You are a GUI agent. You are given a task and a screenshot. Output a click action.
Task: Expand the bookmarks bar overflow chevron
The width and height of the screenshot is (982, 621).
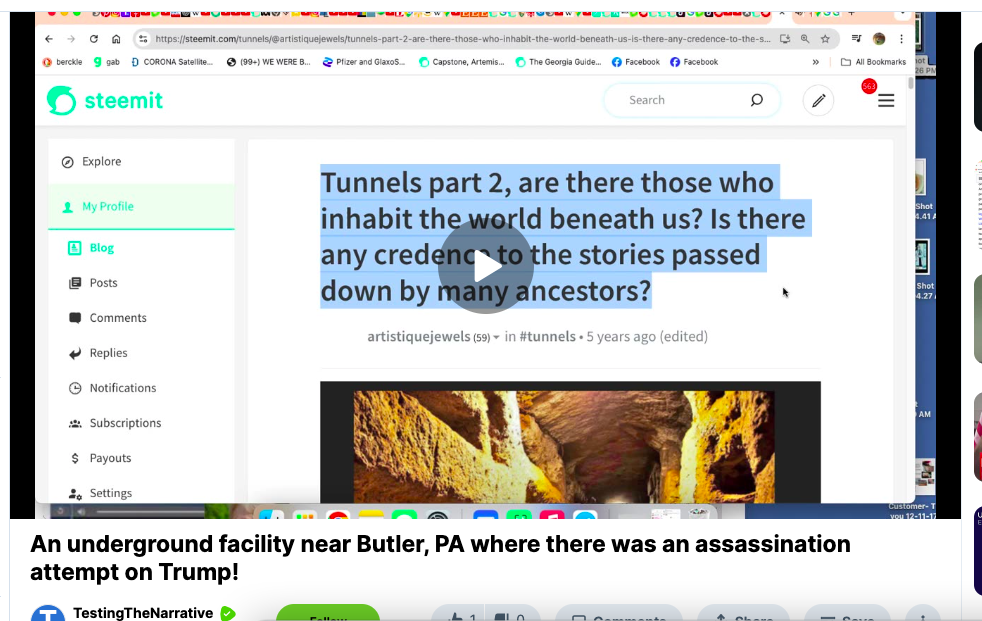816,62
